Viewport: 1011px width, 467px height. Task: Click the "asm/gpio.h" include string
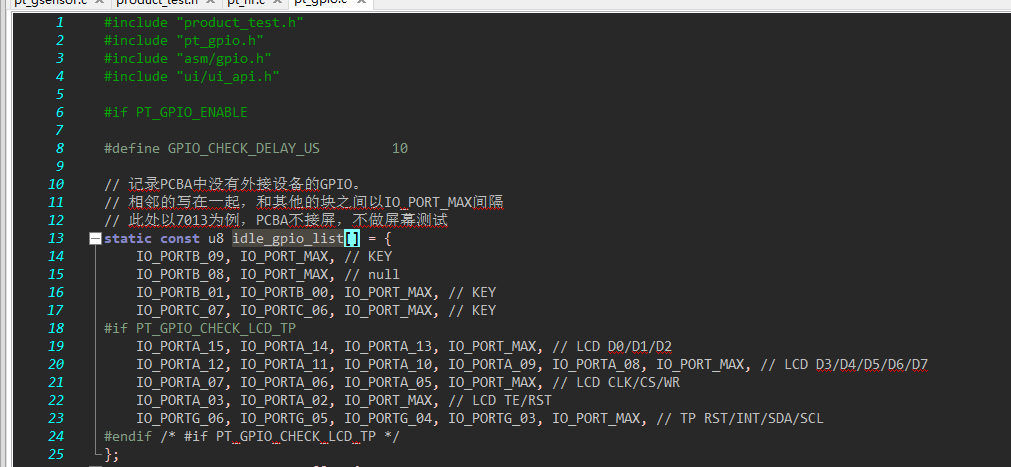224,59
